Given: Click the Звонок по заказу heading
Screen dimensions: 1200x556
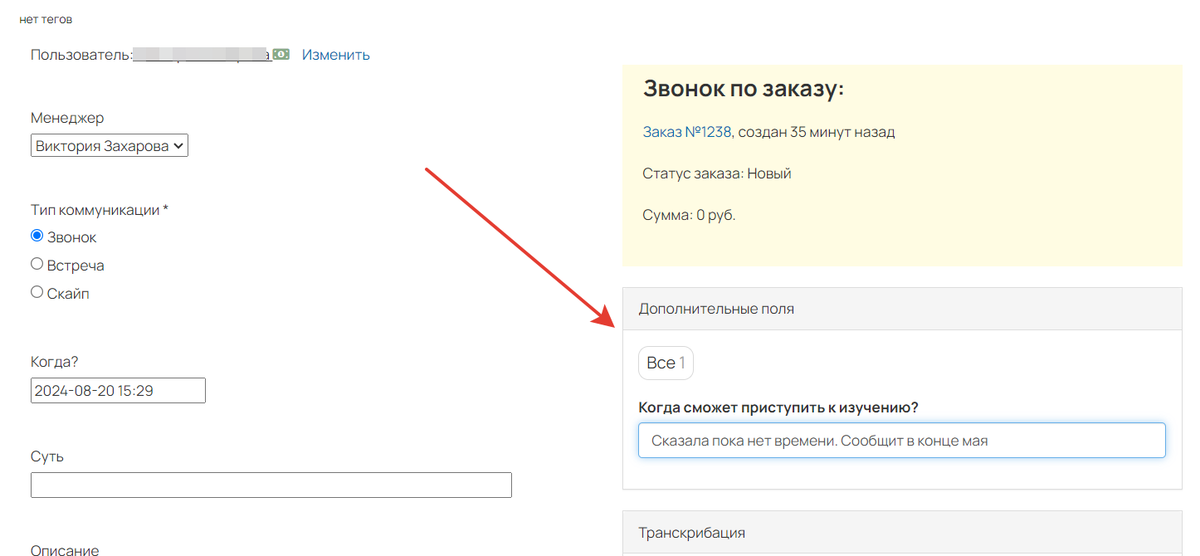Looking at the screenshot, I should pos(744,89).
